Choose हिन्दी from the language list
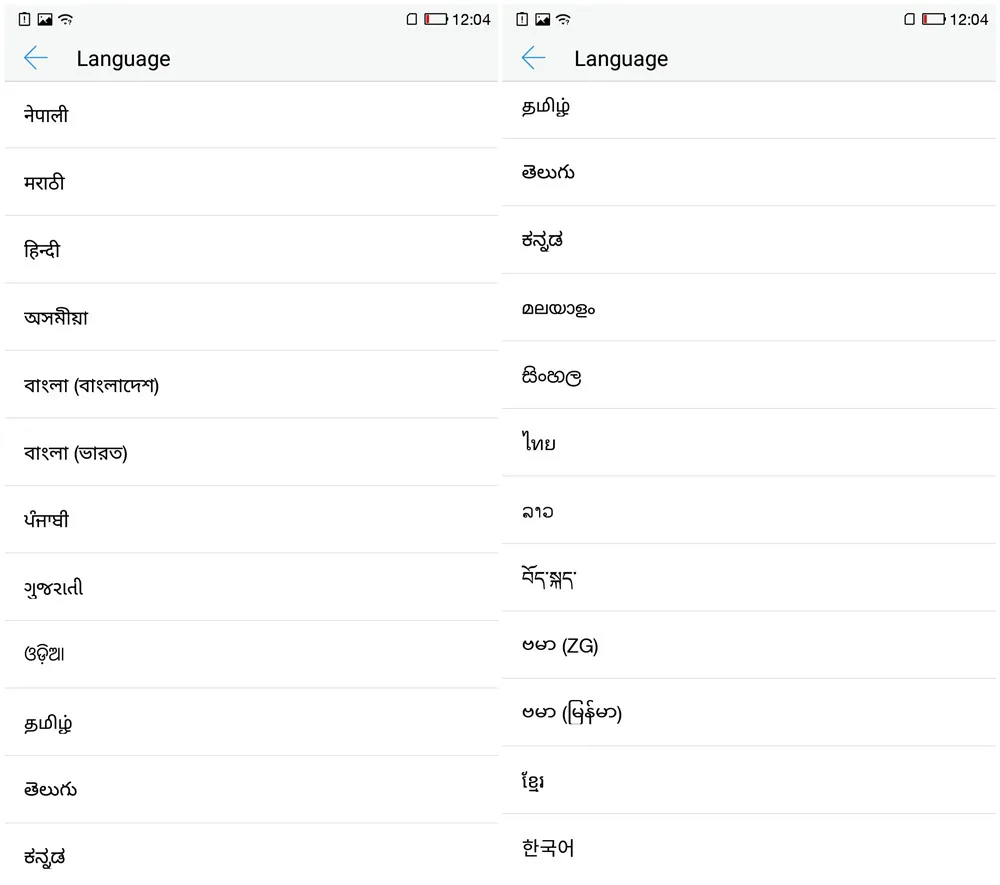This screenshot has width=1000, height=885. tap(251, 250)
